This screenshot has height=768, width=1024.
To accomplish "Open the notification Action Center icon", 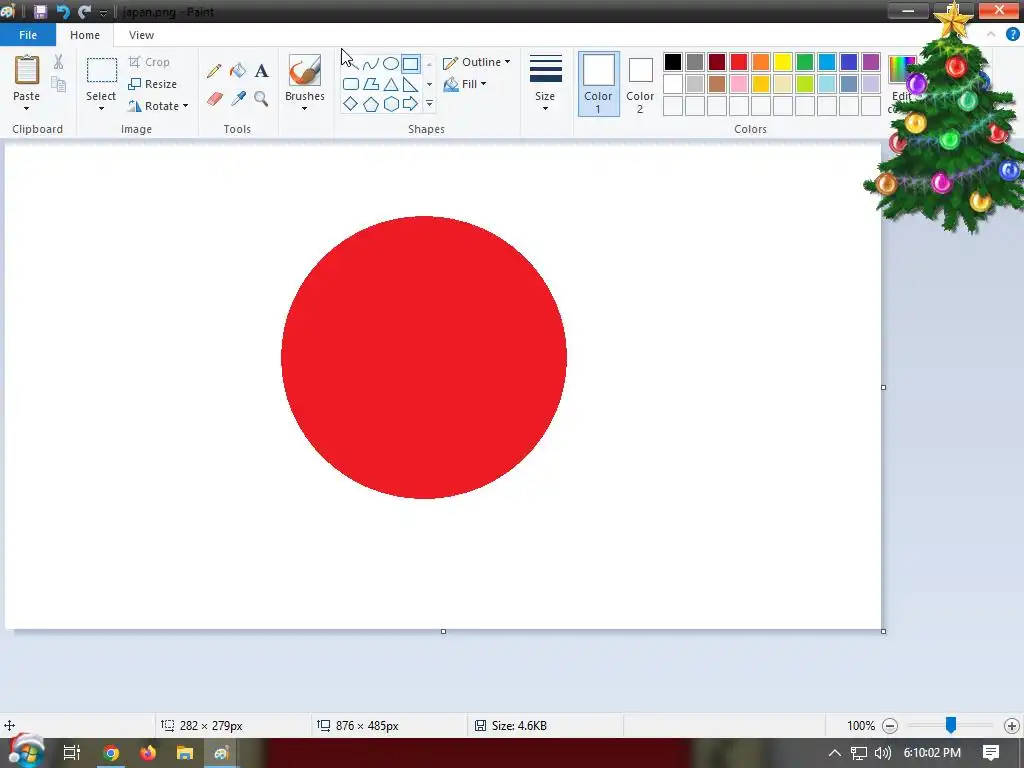I will pos(991,753).
